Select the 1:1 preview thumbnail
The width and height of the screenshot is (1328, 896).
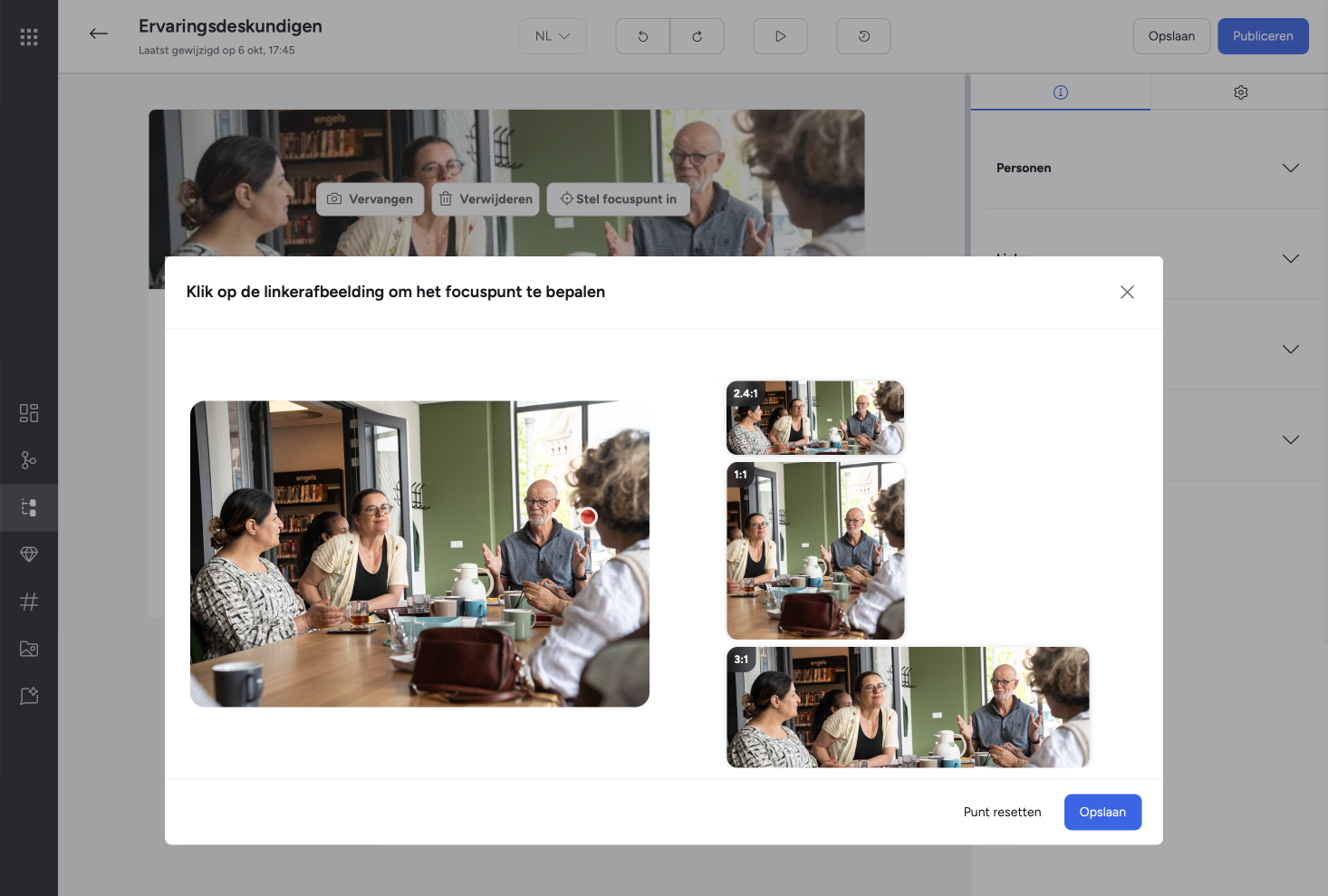pos(815,551)
